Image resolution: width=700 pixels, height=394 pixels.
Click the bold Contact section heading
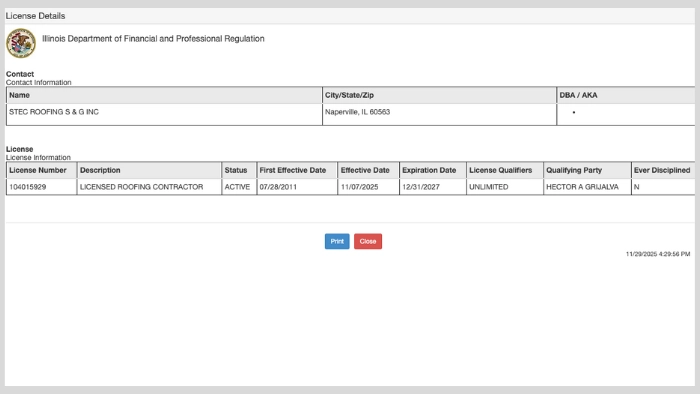20,74
